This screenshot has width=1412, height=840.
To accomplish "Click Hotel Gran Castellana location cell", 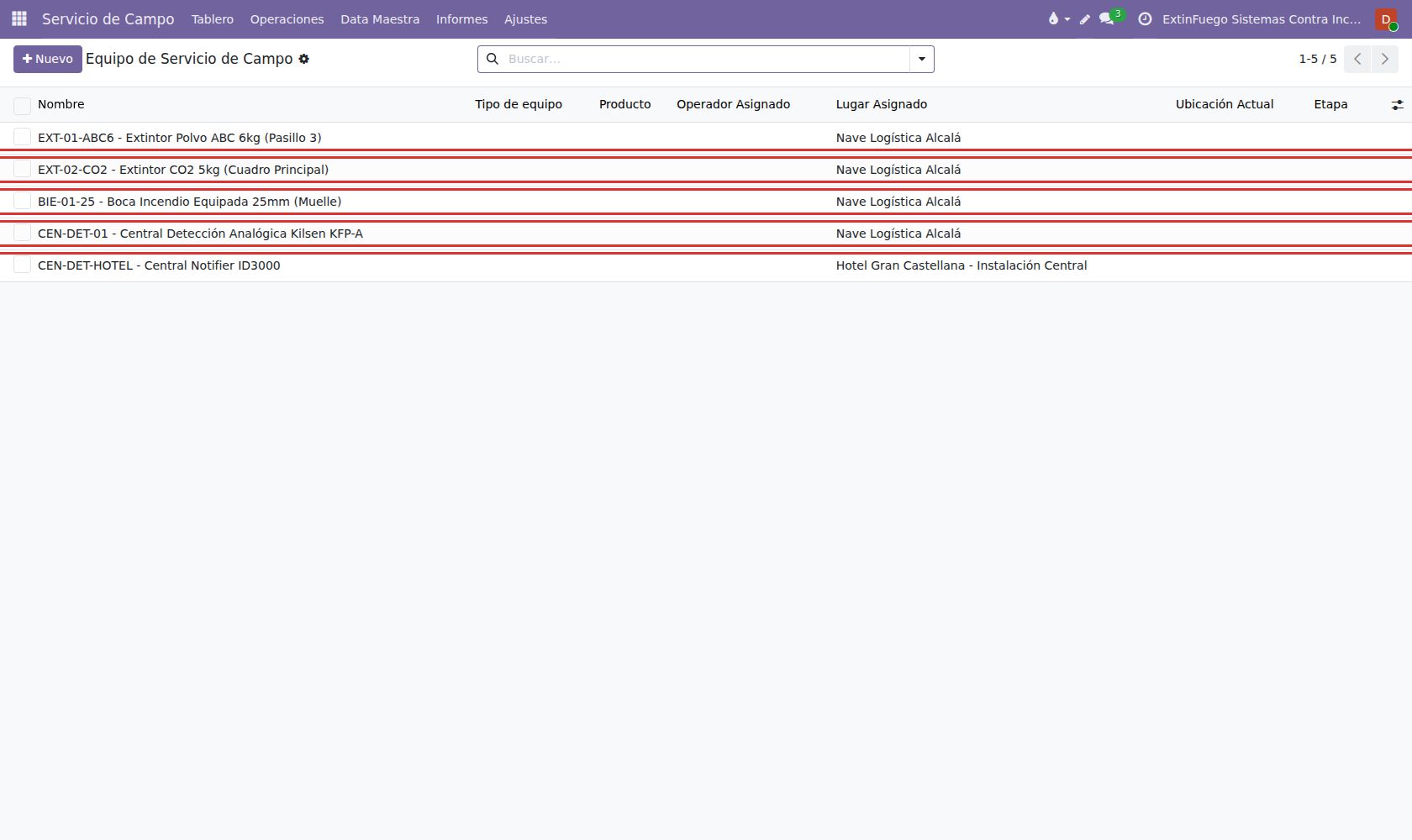I will click(x=962, y=265).
